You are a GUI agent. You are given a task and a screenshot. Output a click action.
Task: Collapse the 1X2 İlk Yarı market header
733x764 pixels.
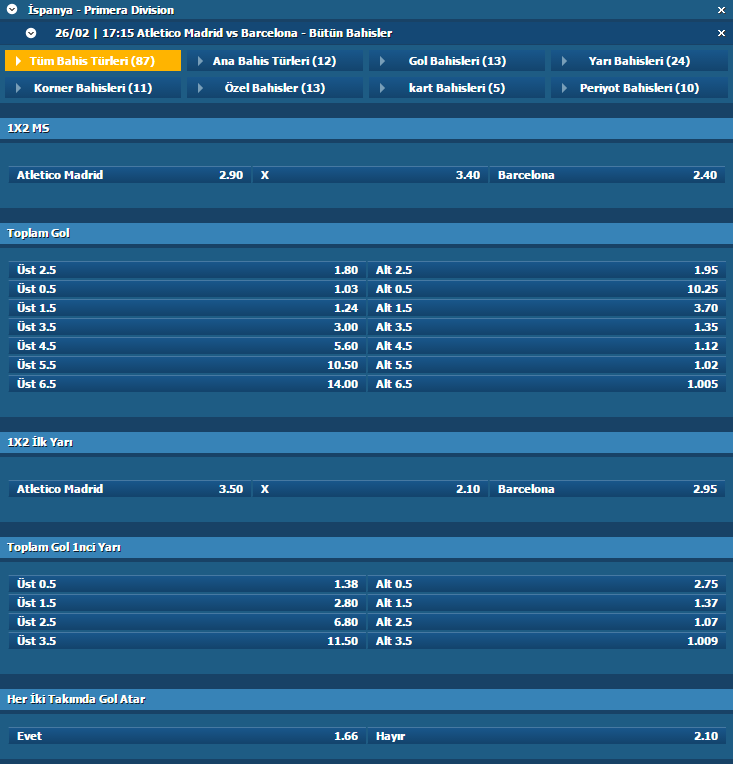[366, 442]
